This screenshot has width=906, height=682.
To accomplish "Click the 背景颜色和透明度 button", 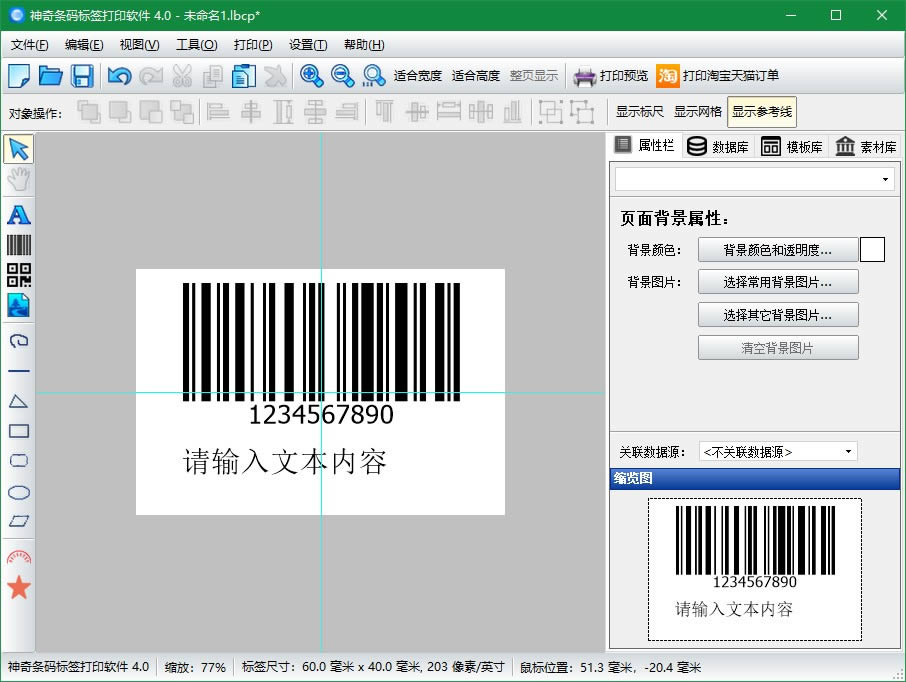I will coord(778,250).
